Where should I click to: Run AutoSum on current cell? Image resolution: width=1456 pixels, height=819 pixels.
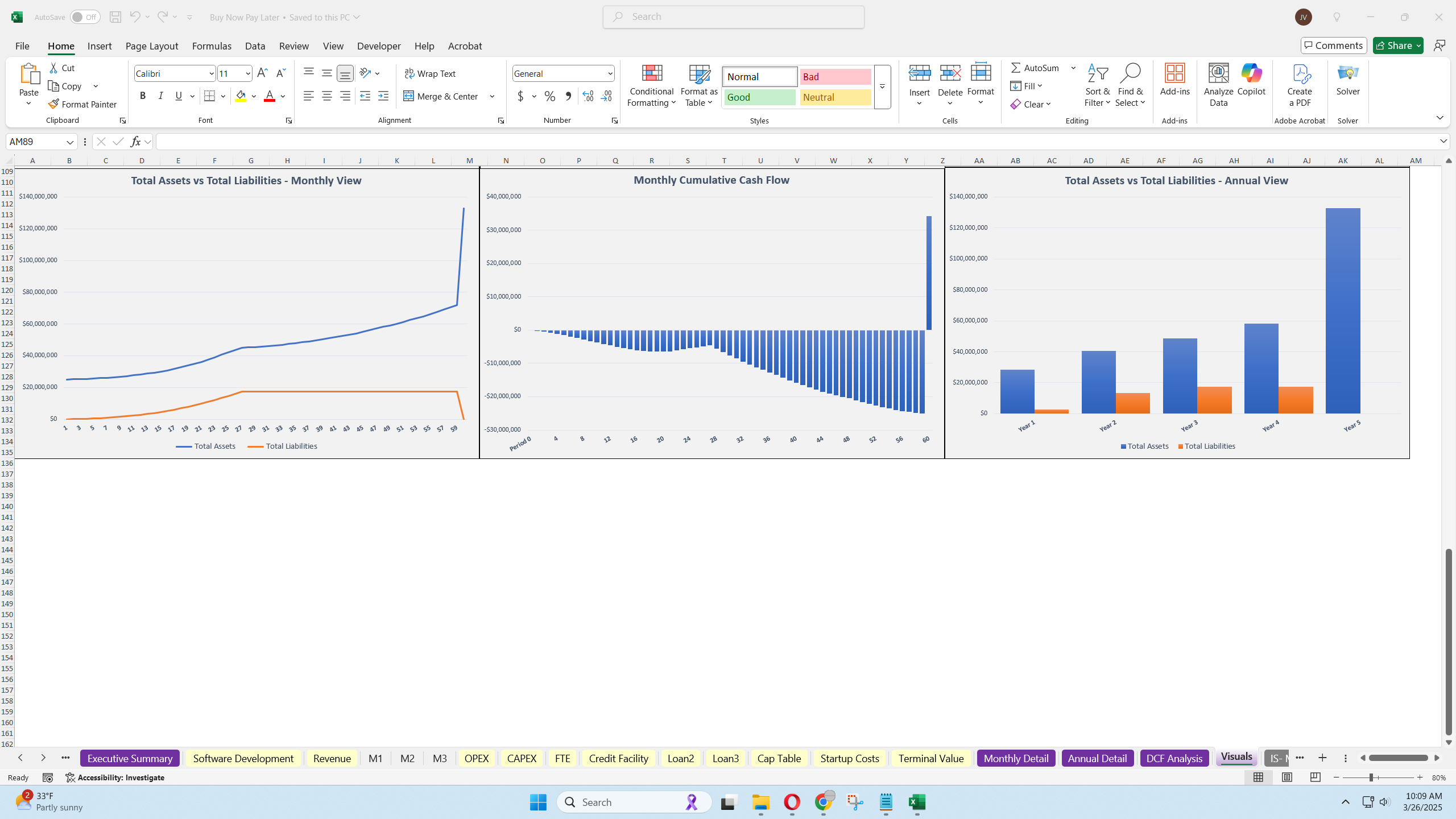tap(1034, 67)
